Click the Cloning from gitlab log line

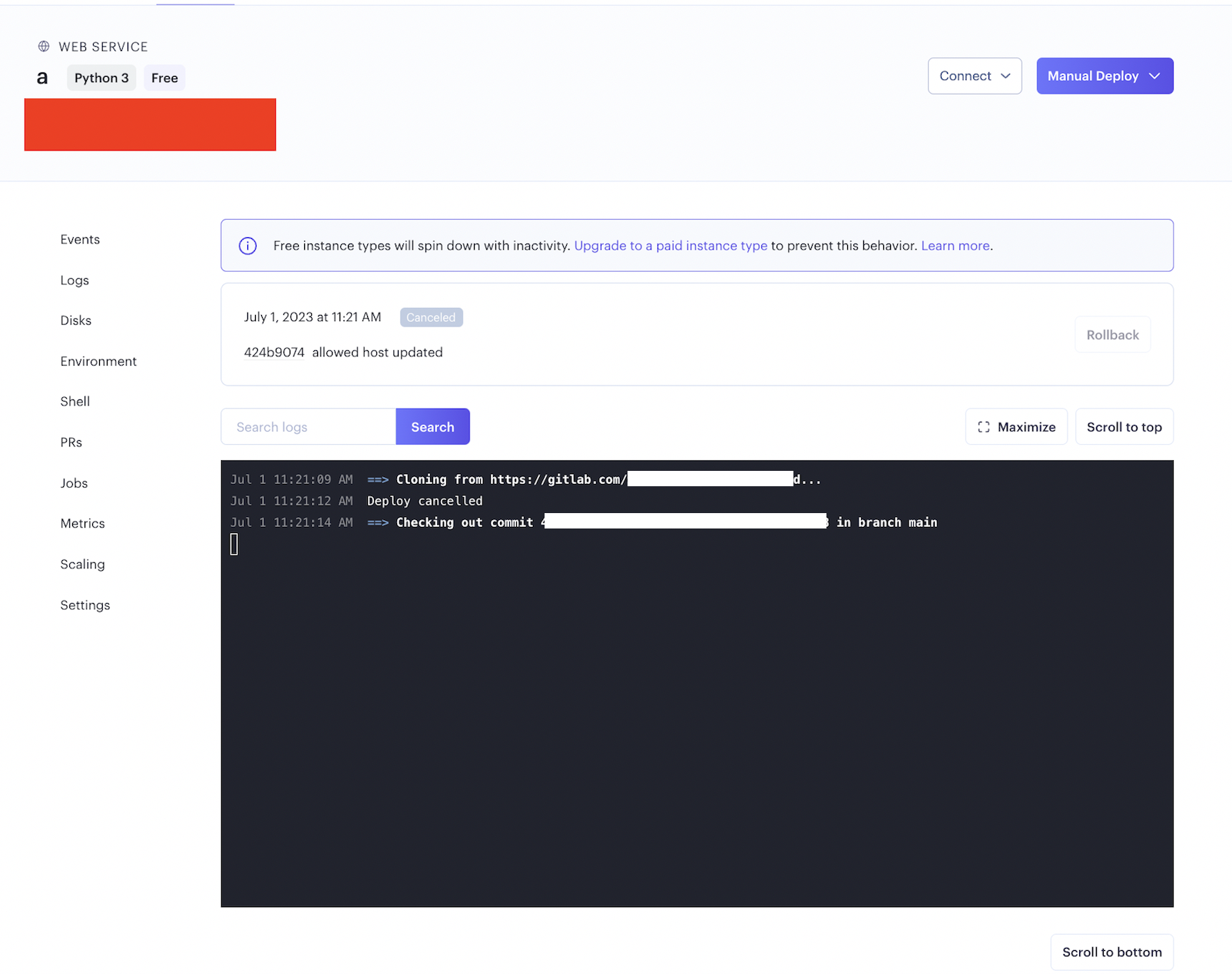click(x=525, y=479)
